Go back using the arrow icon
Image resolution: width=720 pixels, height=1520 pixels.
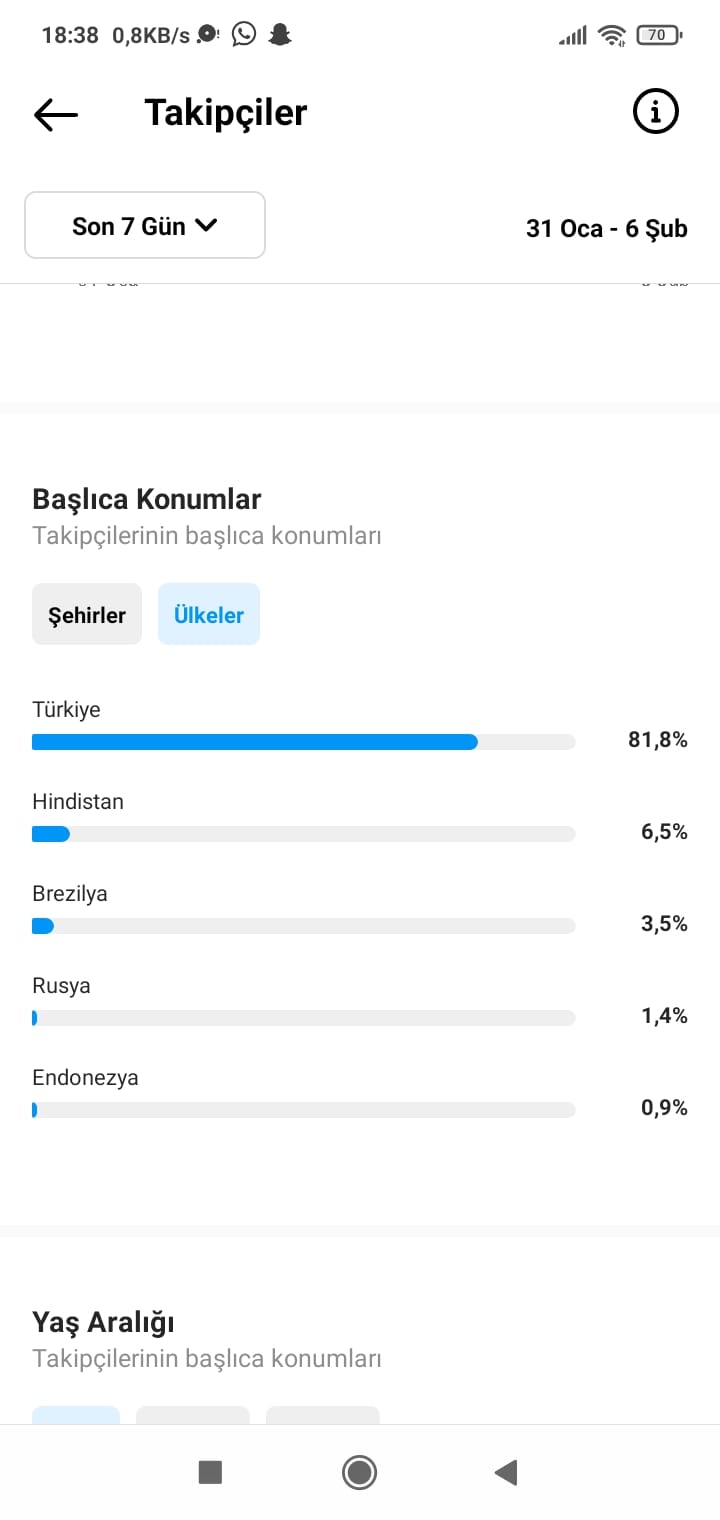point(56,114)
